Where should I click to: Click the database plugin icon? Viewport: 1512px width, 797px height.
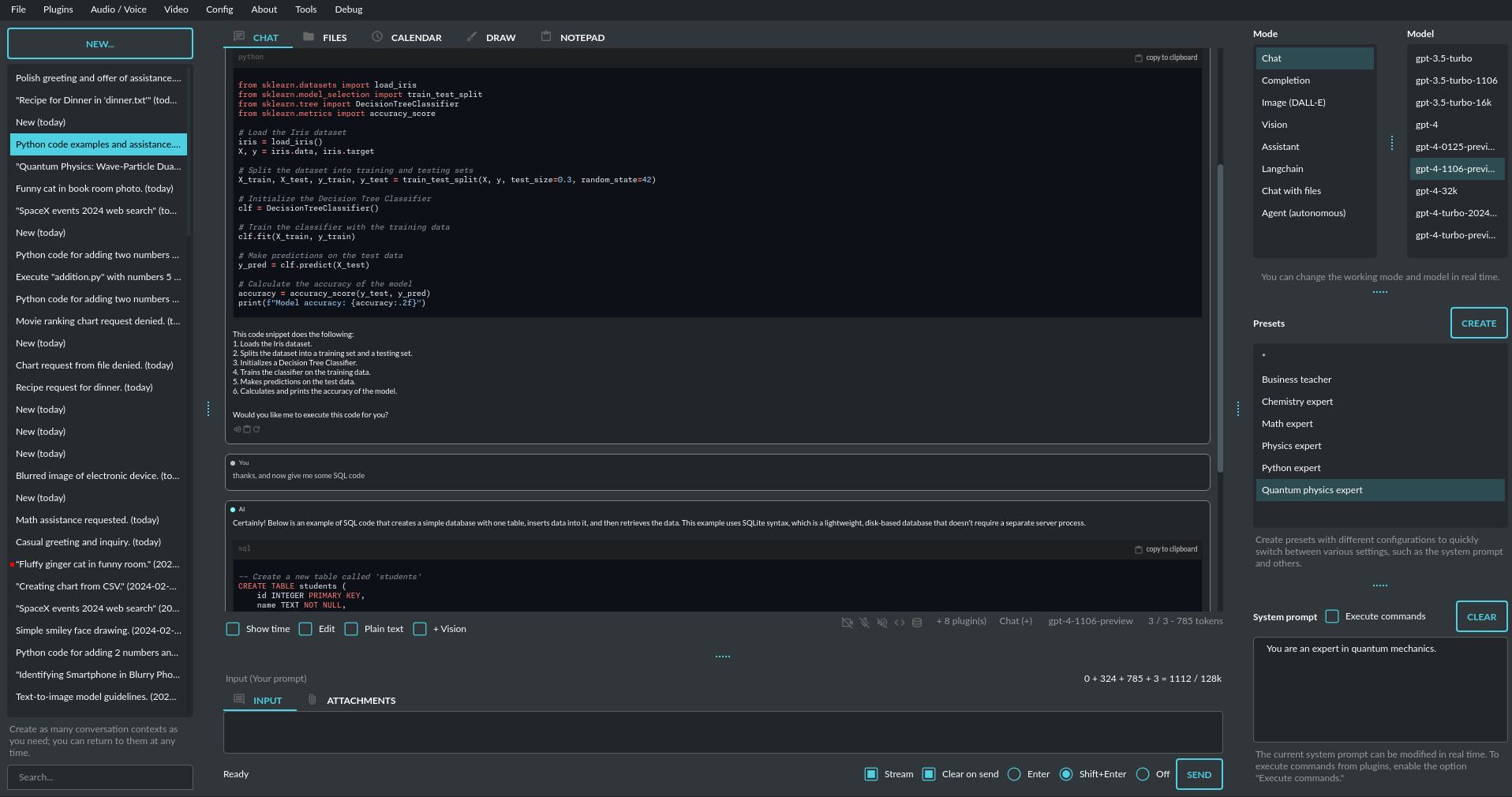pyautogui.click(x=917, y=623)
